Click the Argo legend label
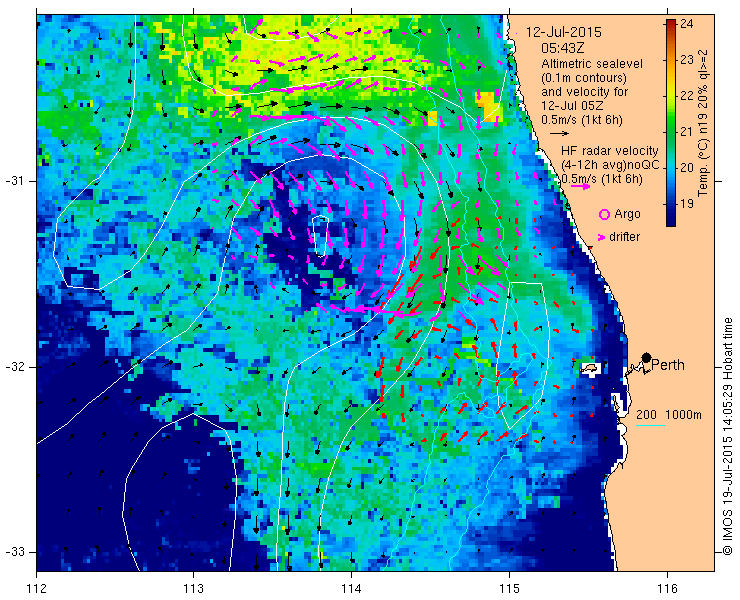This screenshot has width=740, height=600. pos(627,214)
